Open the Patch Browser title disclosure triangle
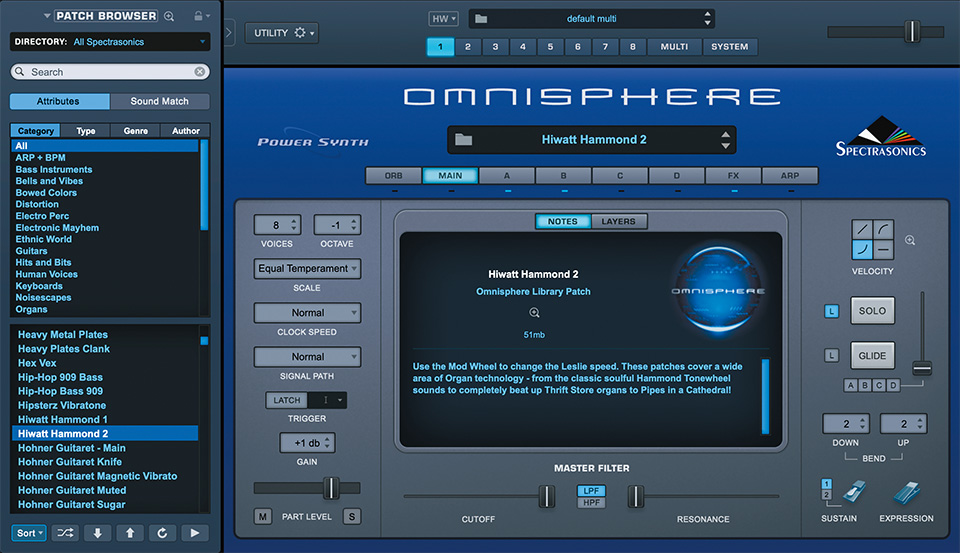Viewport: 960px width, 553px height. coord(47,16)
